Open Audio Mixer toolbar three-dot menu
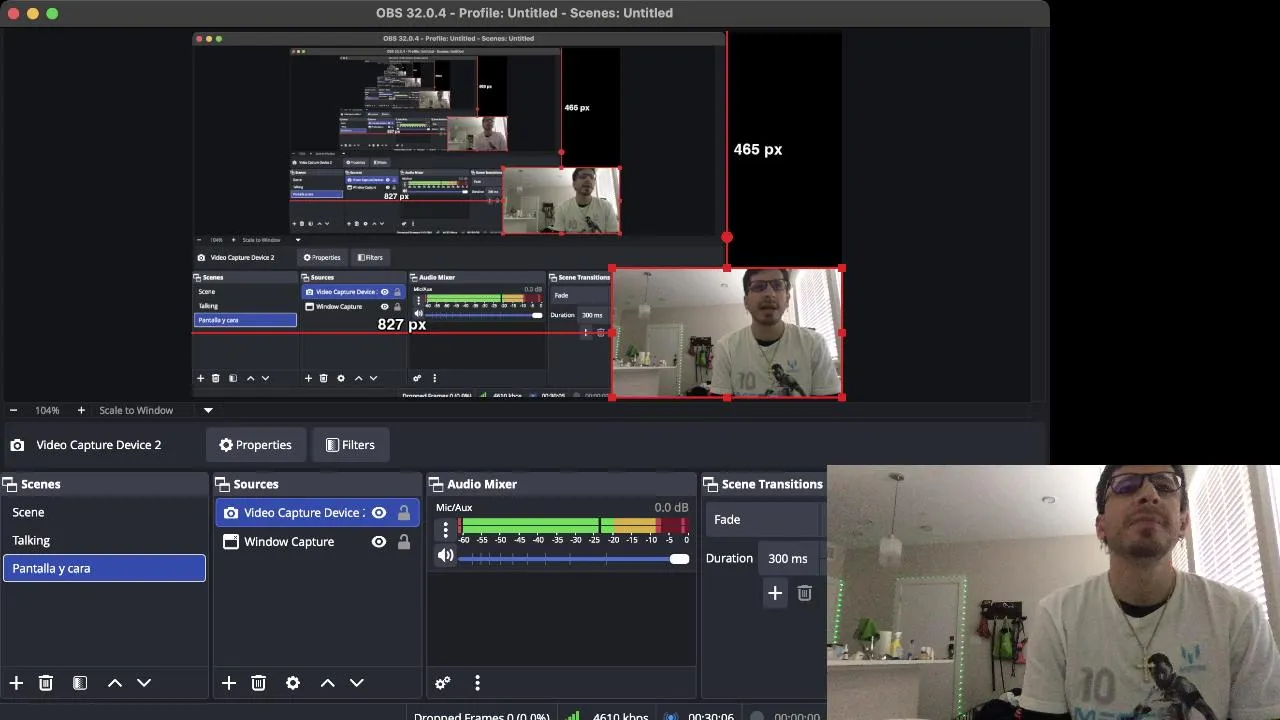This screenshot has height=720, width=1280. tap(477, 683)
